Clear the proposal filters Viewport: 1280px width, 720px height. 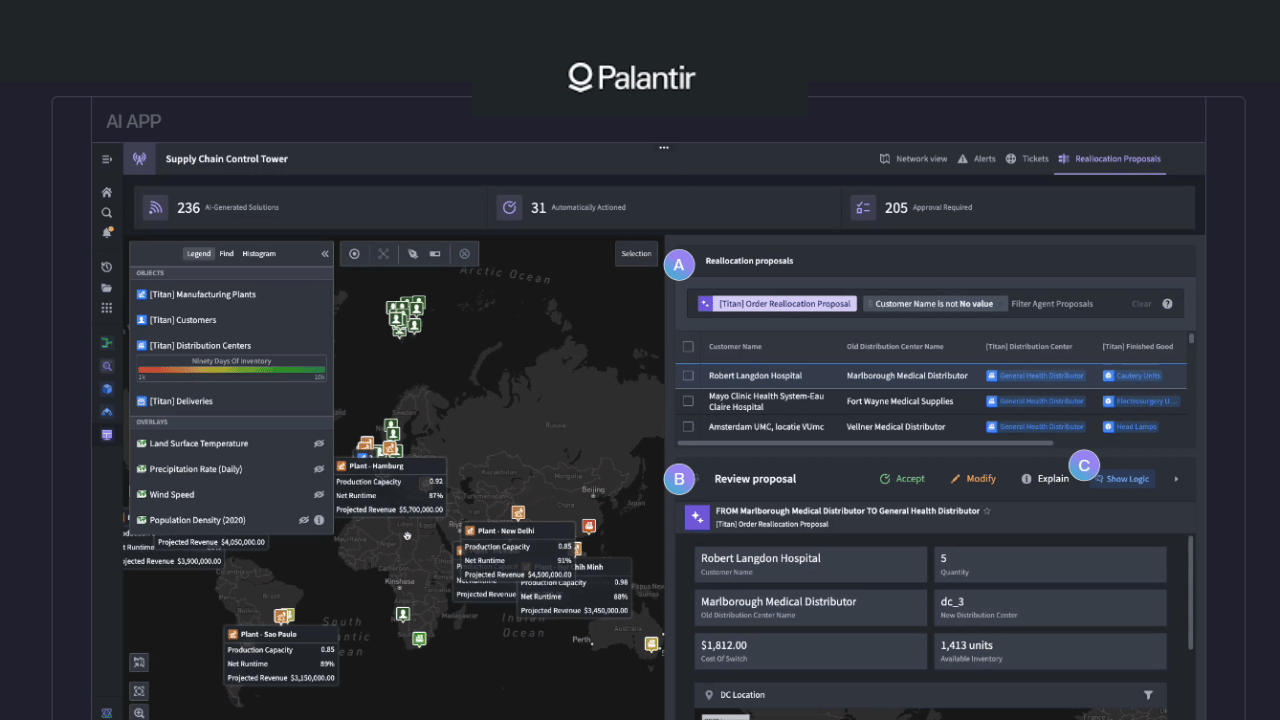click(x=1141, y=304)
